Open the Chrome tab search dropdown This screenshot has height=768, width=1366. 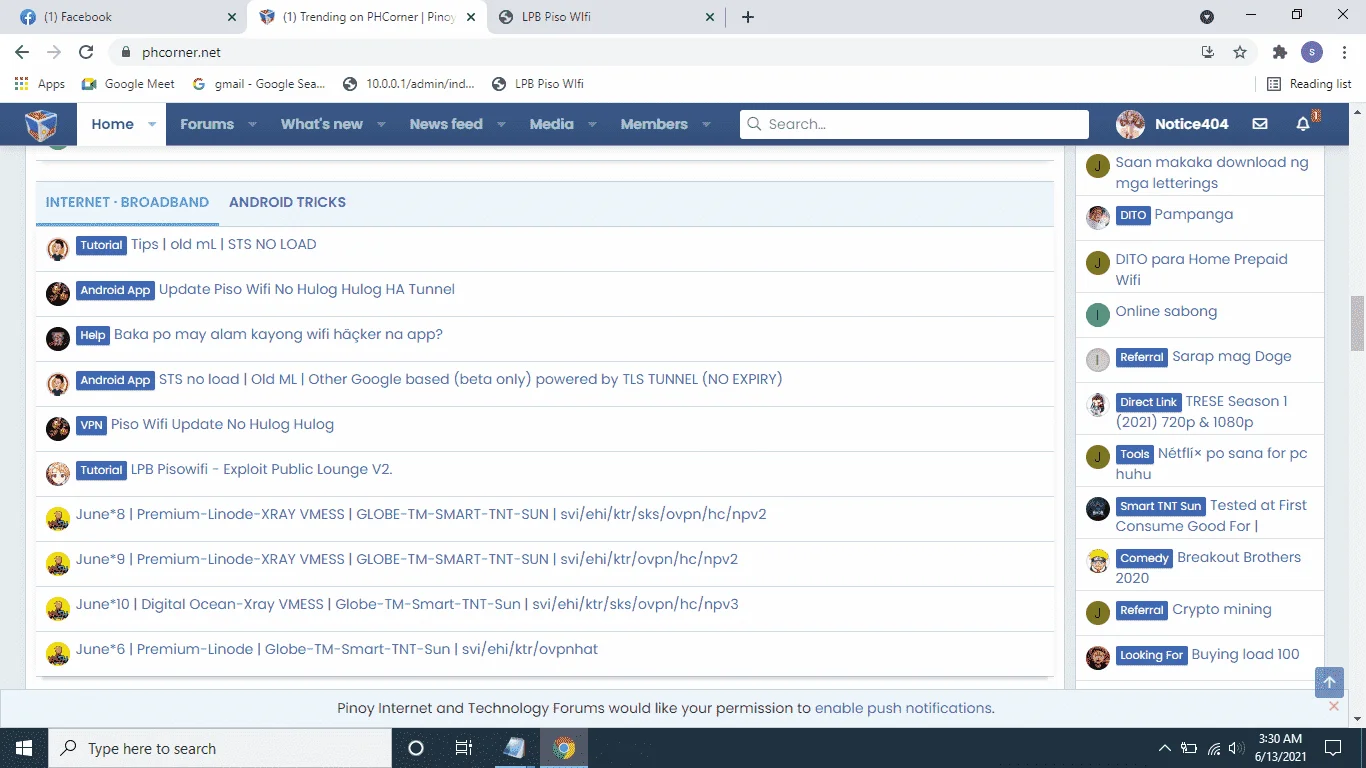point(1207,17)
